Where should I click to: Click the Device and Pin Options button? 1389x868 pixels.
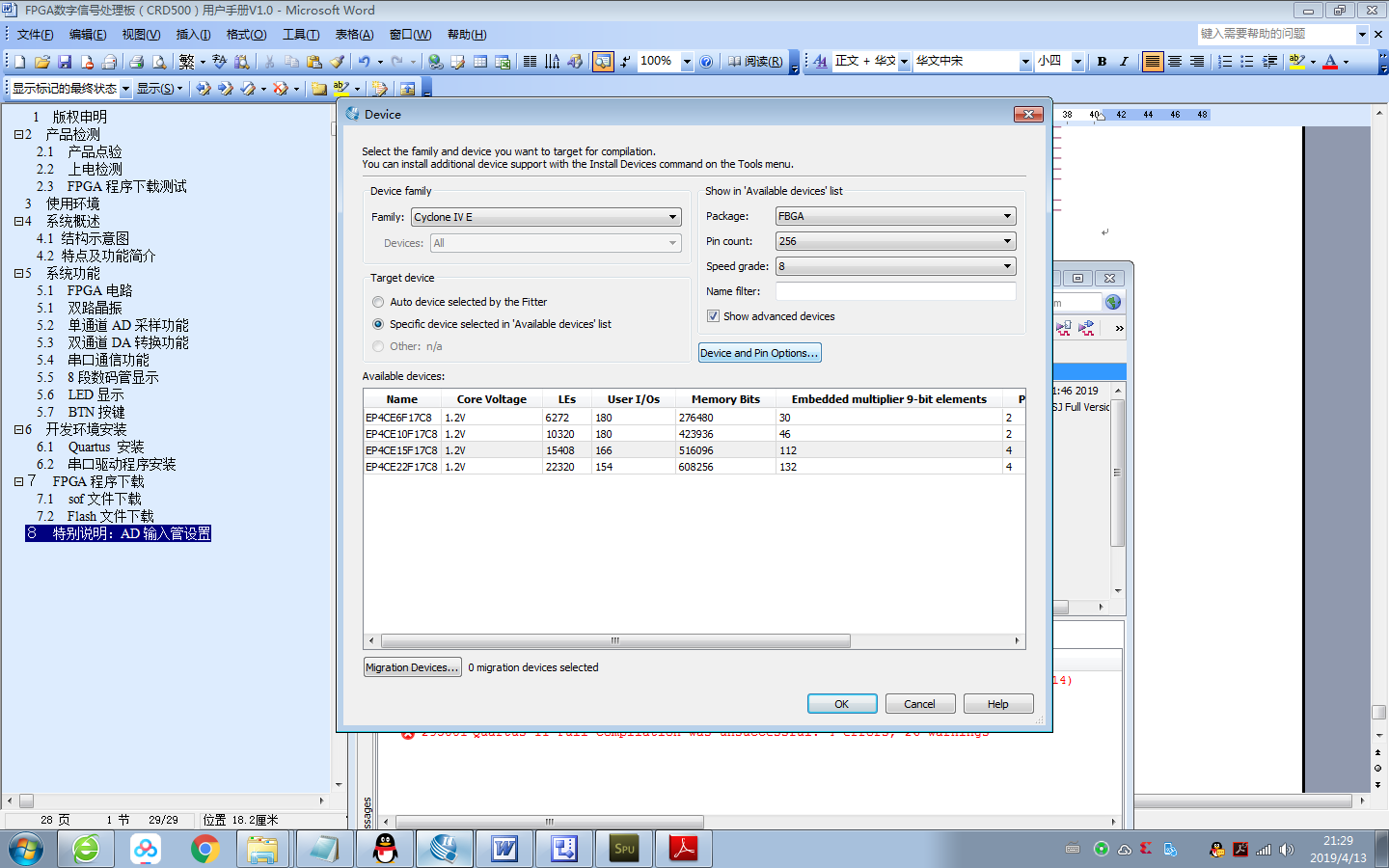pyautogui.click(x=759, y=352)
